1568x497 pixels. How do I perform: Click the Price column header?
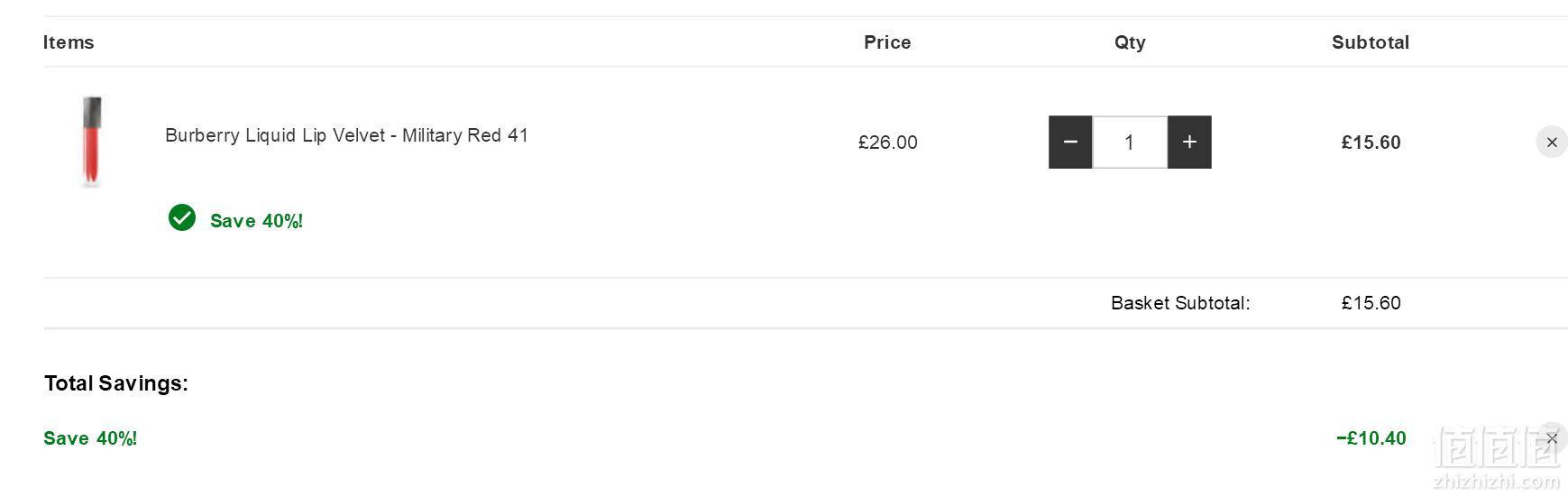coord(887,42)
